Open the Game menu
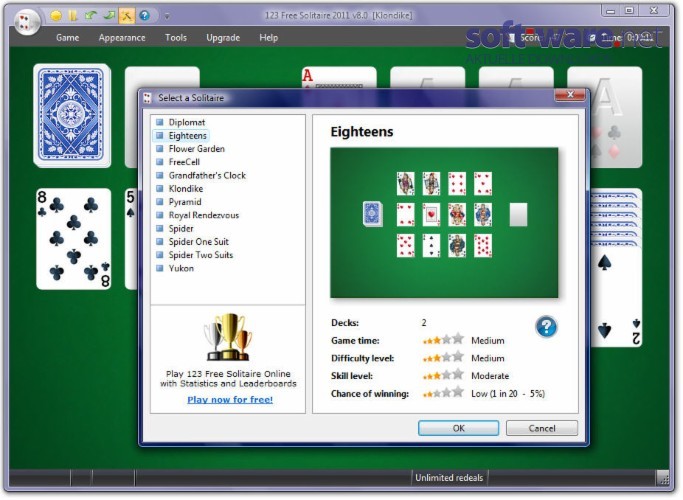The image size is (683, 500). (x=67, y=38)
